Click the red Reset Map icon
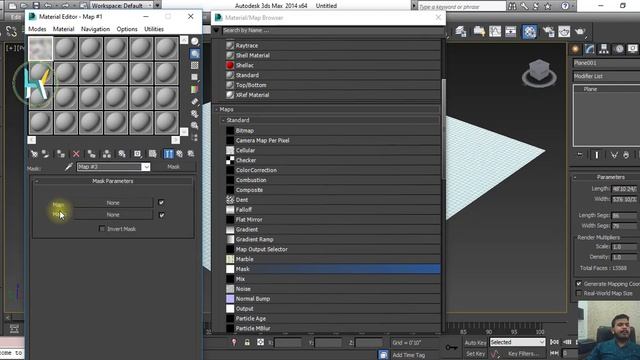 (x=76, y=154)
